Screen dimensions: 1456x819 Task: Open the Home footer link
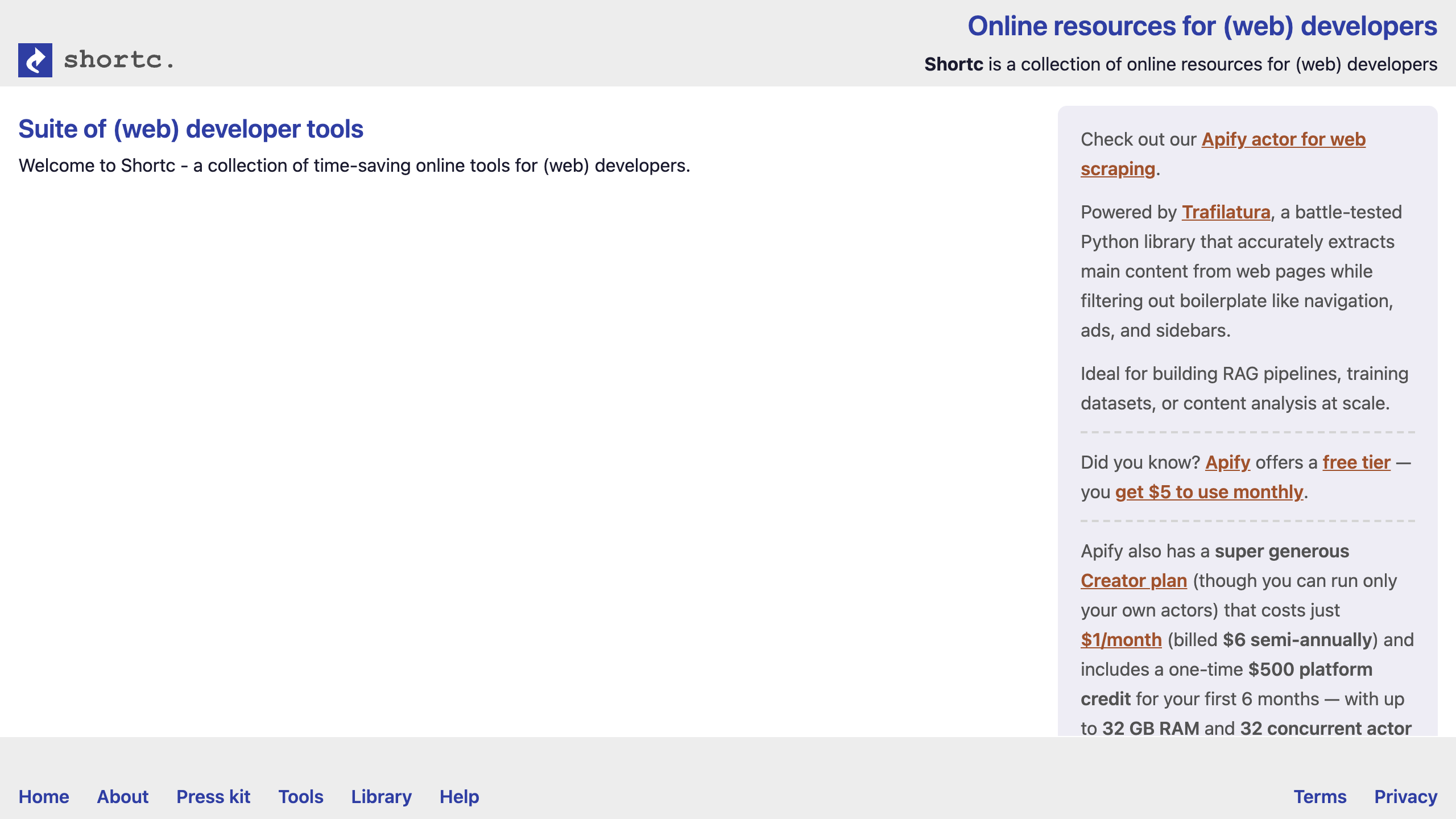click(44, 796)
